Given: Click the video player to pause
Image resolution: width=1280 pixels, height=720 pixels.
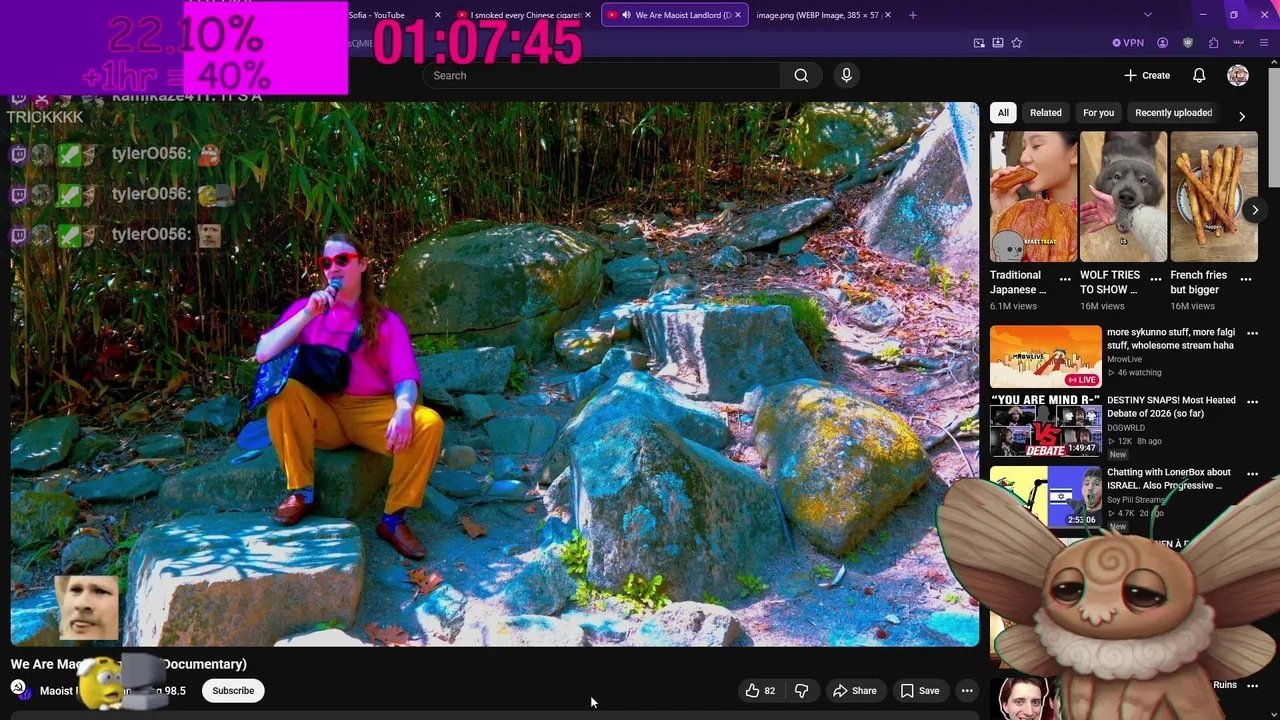Looking at the screenshot, I should click(495, 374).
